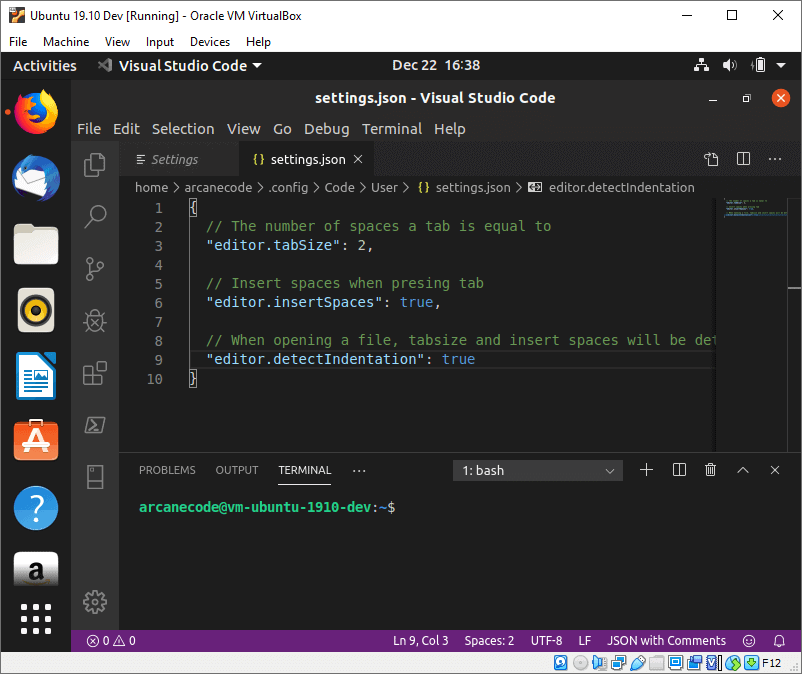
Task: Change language mode JSON with Comments
Action: (x=666, y=641)
